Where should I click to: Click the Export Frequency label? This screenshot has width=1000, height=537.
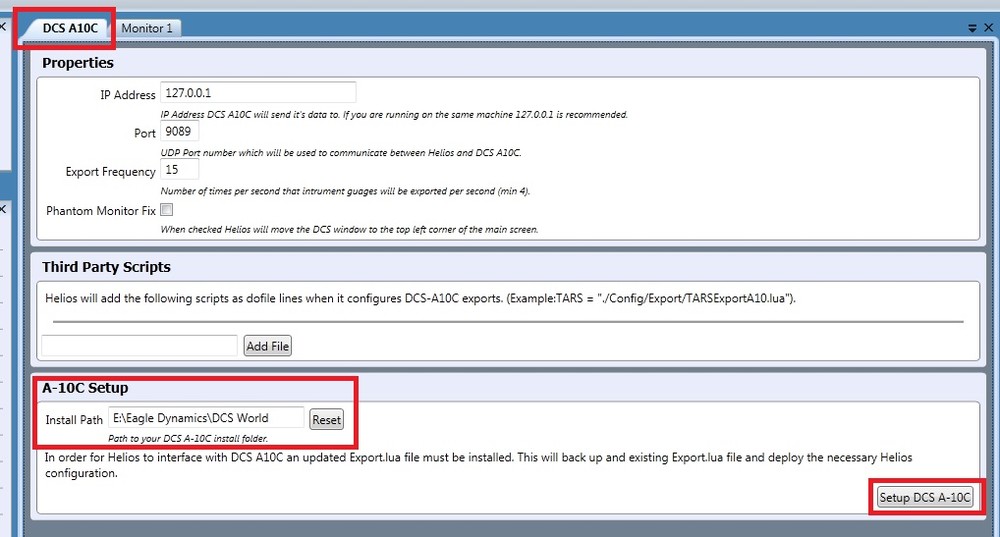pos(110,172)
